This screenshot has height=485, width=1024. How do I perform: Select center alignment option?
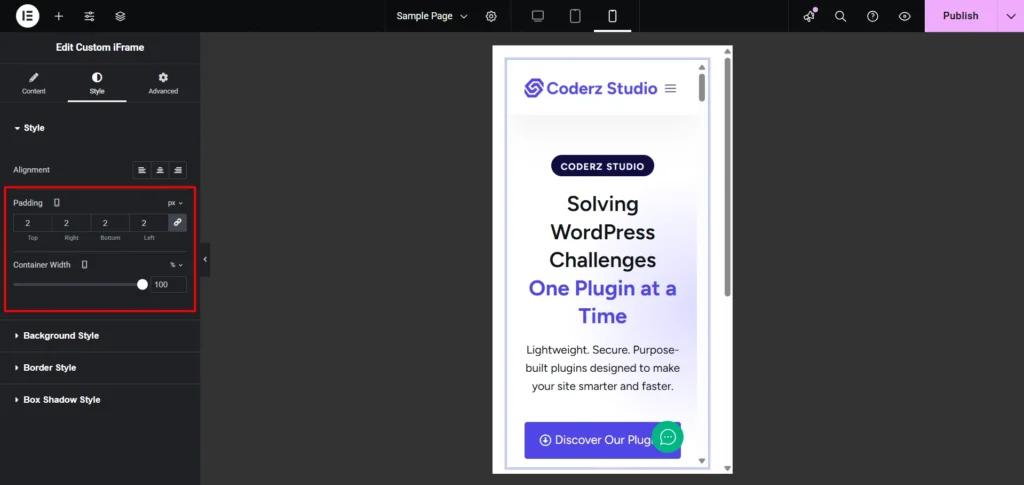point(160,170)
